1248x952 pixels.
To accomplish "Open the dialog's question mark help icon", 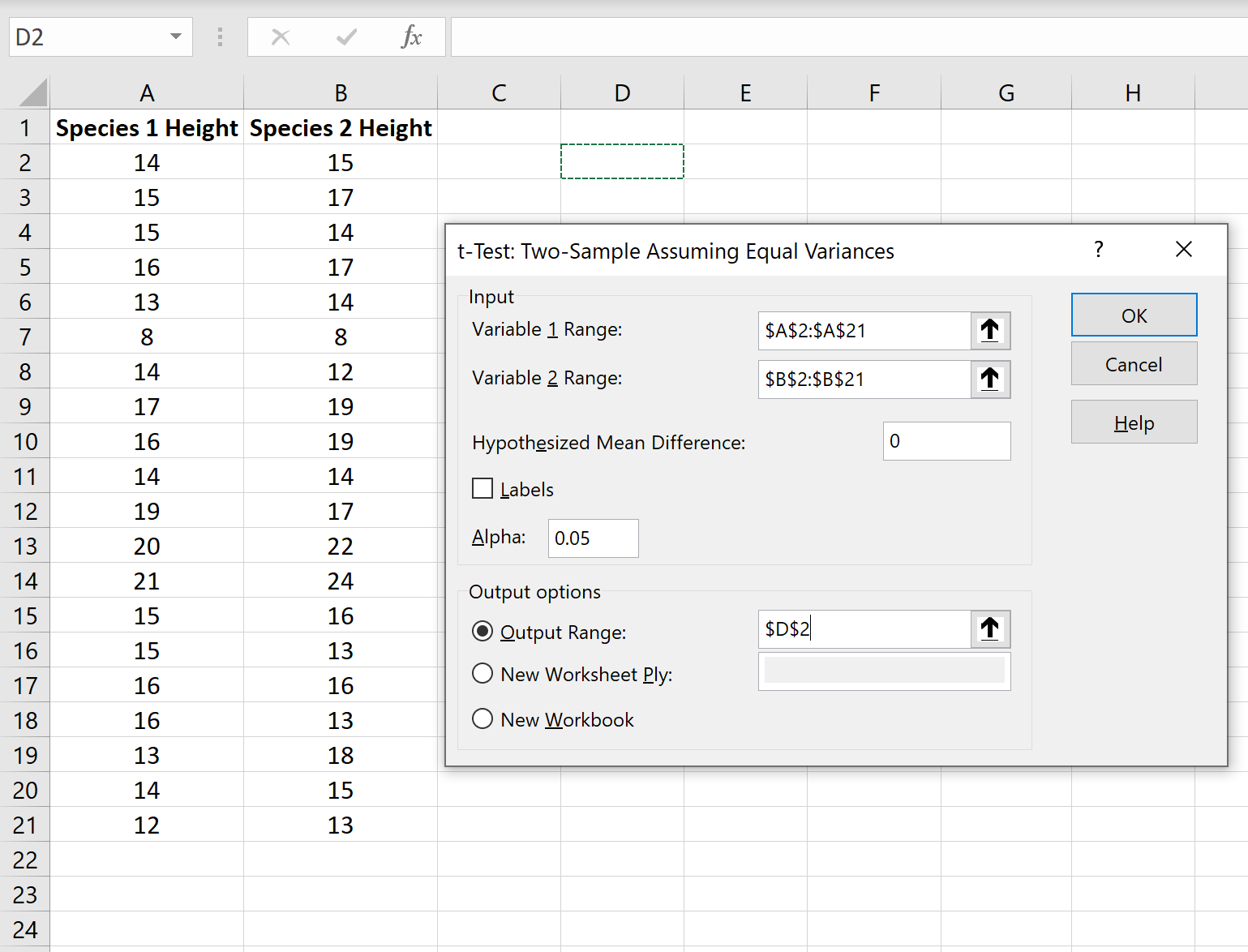I will (x=1099, y=250).
